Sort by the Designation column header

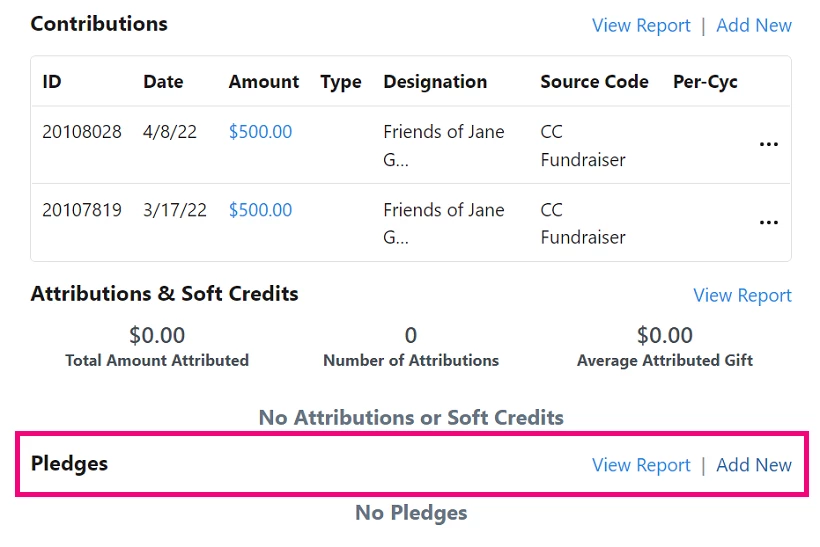tap(435, 82)
